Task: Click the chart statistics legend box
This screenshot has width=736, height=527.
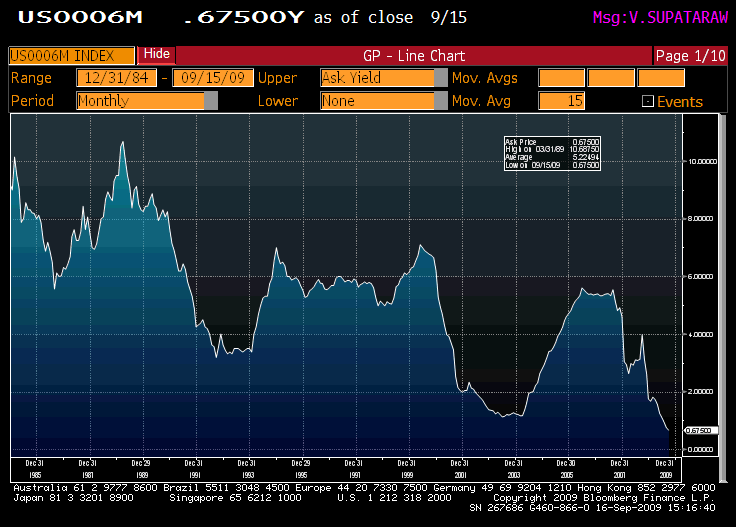Action: click(x=551, y=153)
